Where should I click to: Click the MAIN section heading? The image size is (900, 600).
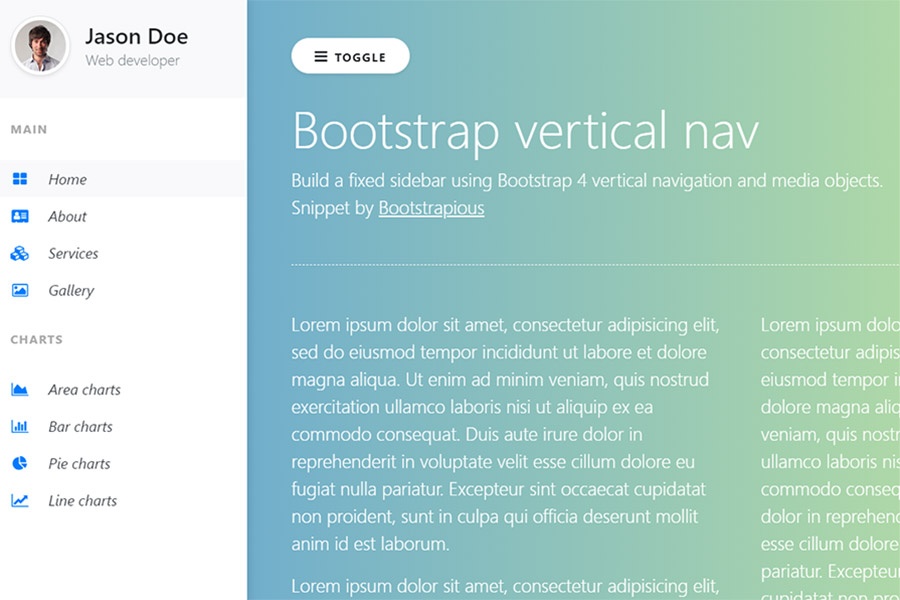click(29, 129)
